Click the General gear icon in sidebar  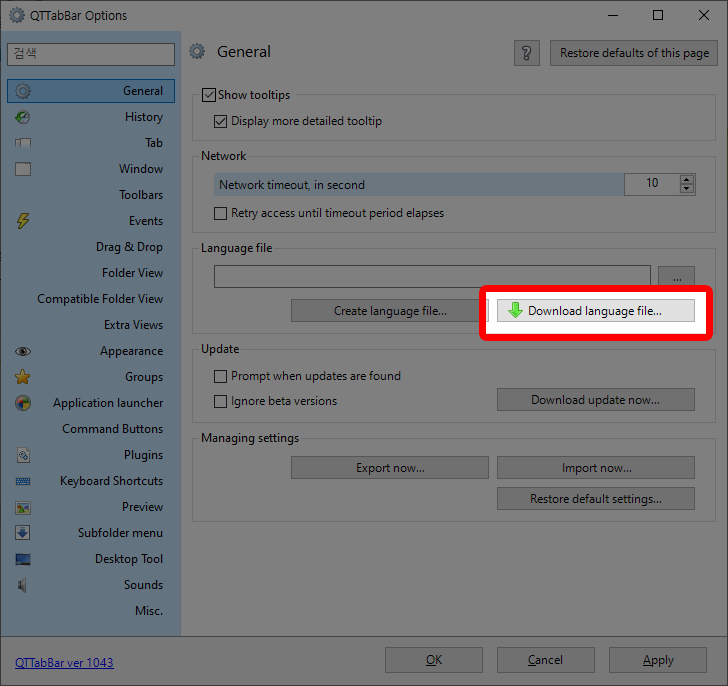click(x=23, y=91)
